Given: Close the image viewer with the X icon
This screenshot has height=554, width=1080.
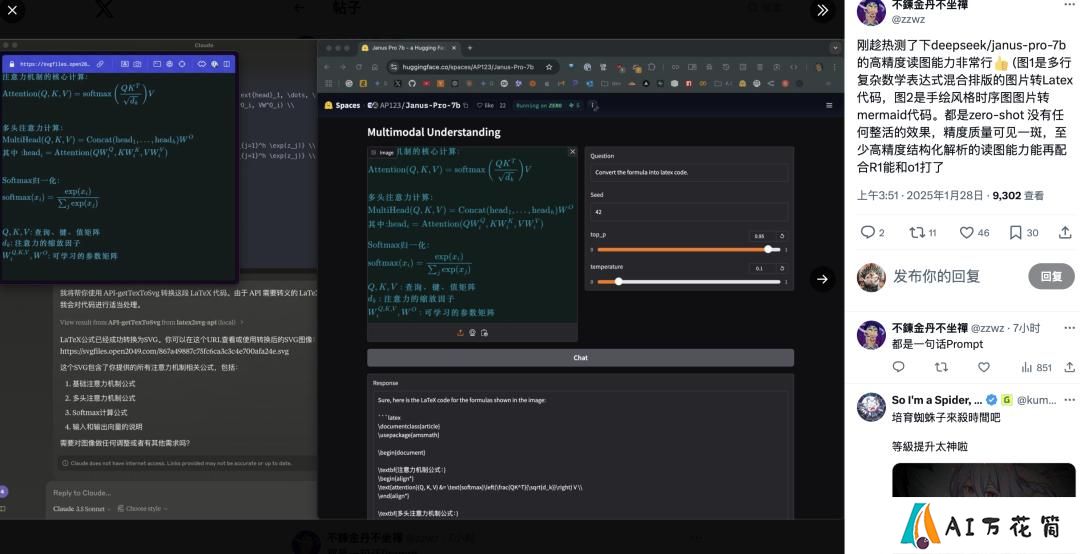Looking at the screenshot, I should [x=12, y=10].
